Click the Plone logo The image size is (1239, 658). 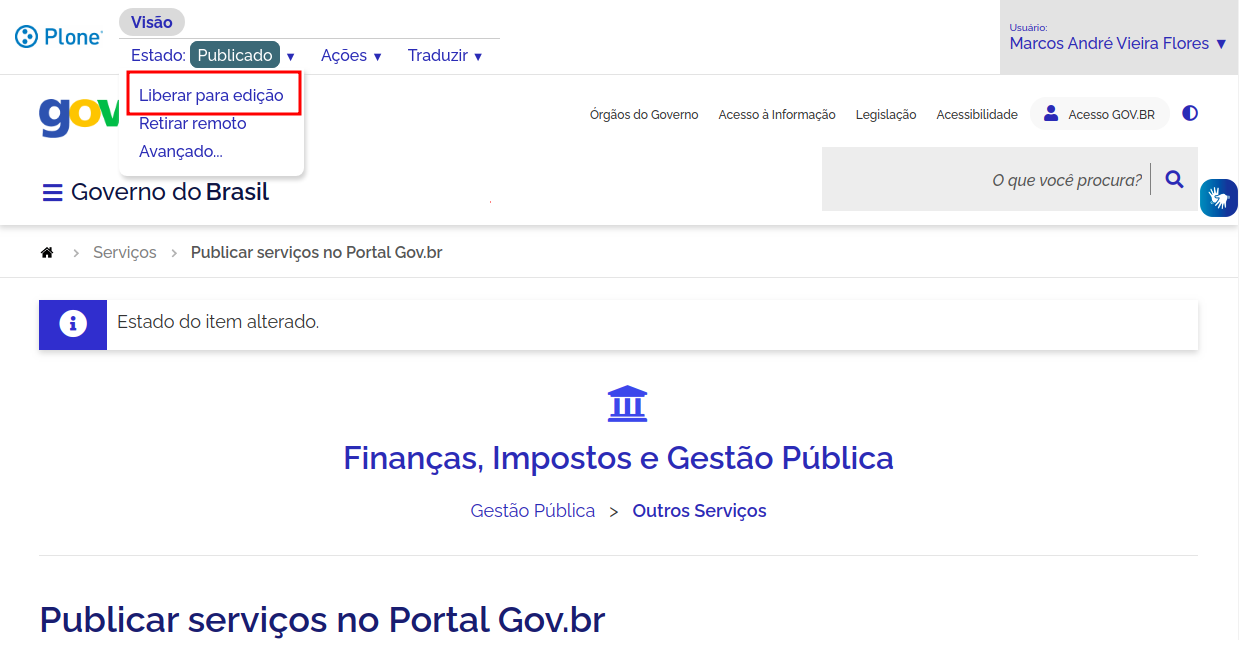59,37
